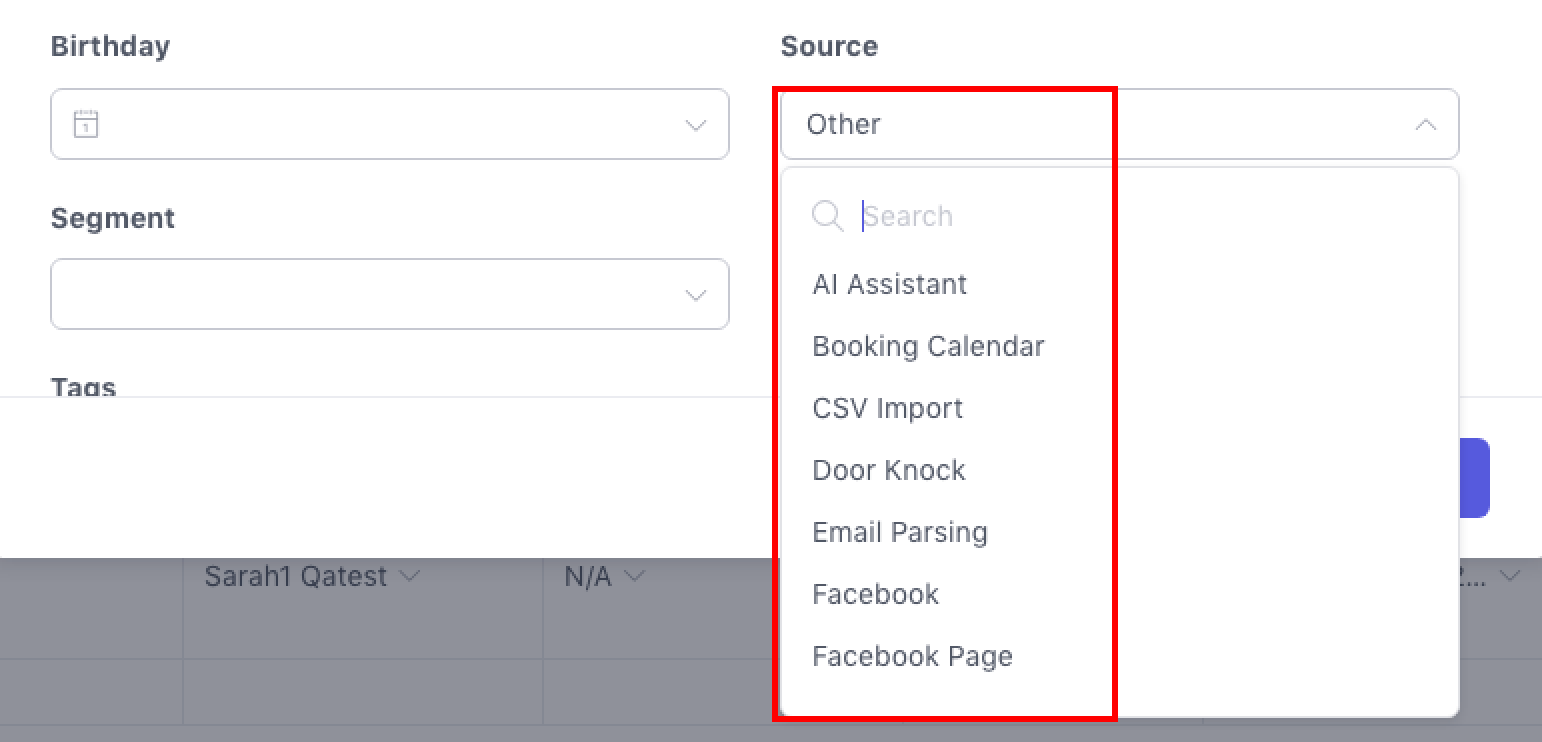Screen dimensions: 1542x742
Task: Collapse the Source dropdown with its up chevron
Action: 1426,125
